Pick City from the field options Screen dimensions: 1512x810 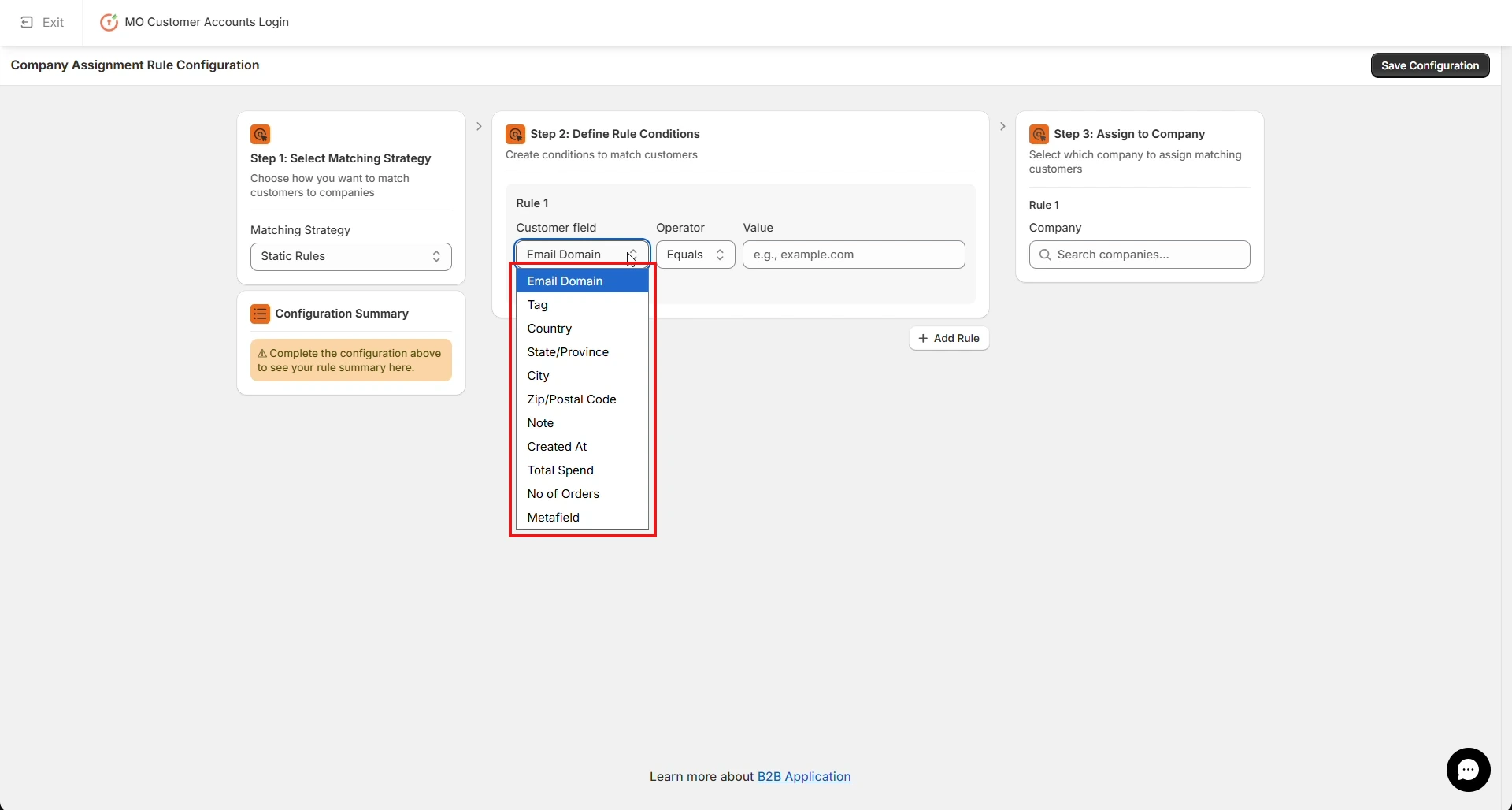coord(582,376)
